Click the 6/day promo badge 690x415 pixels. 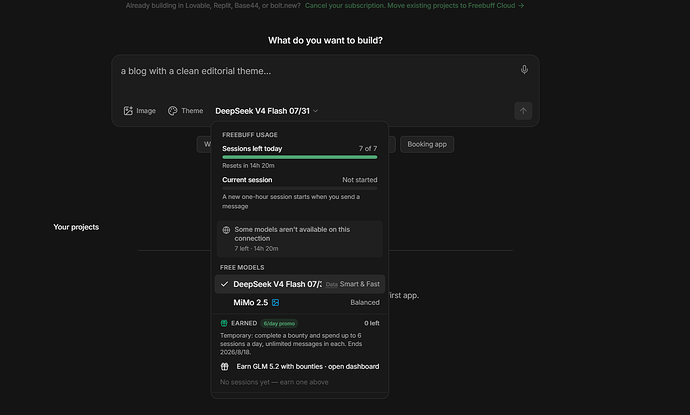[x=279, y=323]
